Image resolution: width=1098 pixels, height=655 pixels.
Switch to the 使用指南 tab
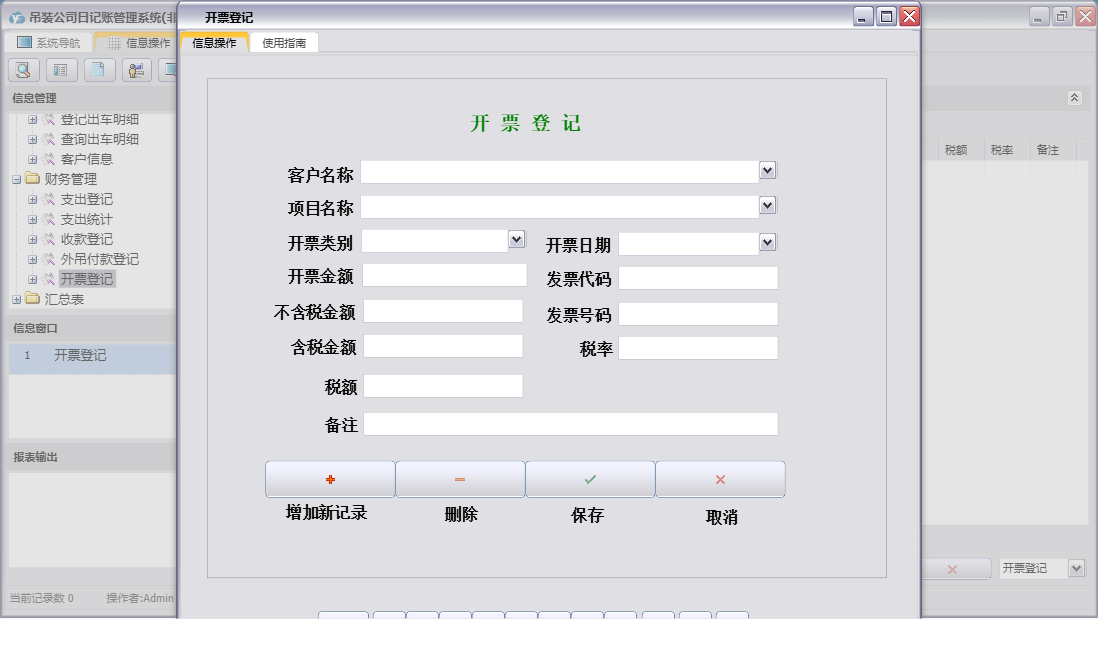[x=284, y=42]
